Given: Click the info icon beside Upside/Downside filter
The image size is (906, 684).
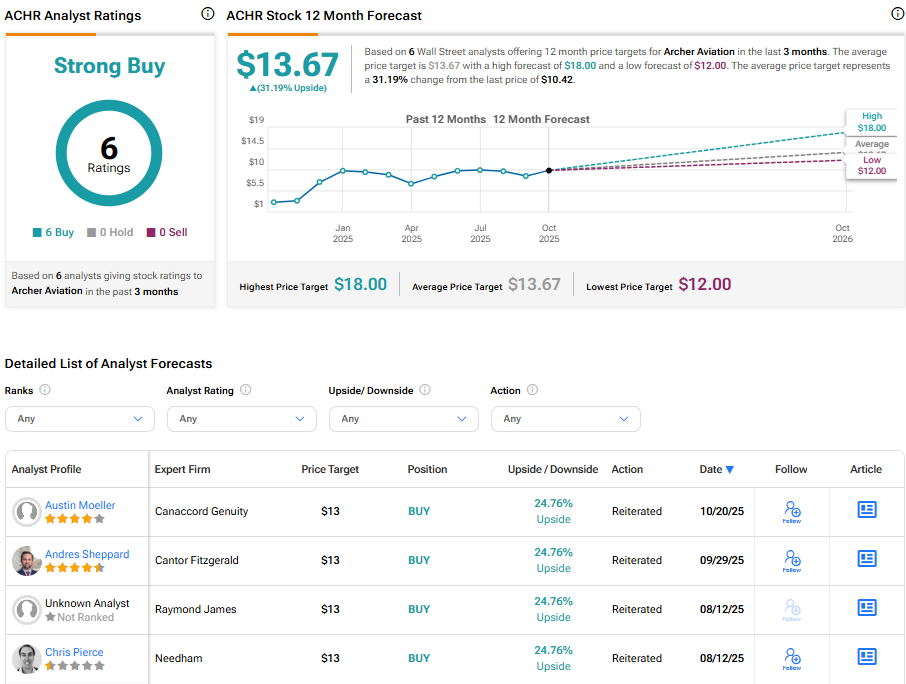Looking at the screenshot, I should coord(425,390).
